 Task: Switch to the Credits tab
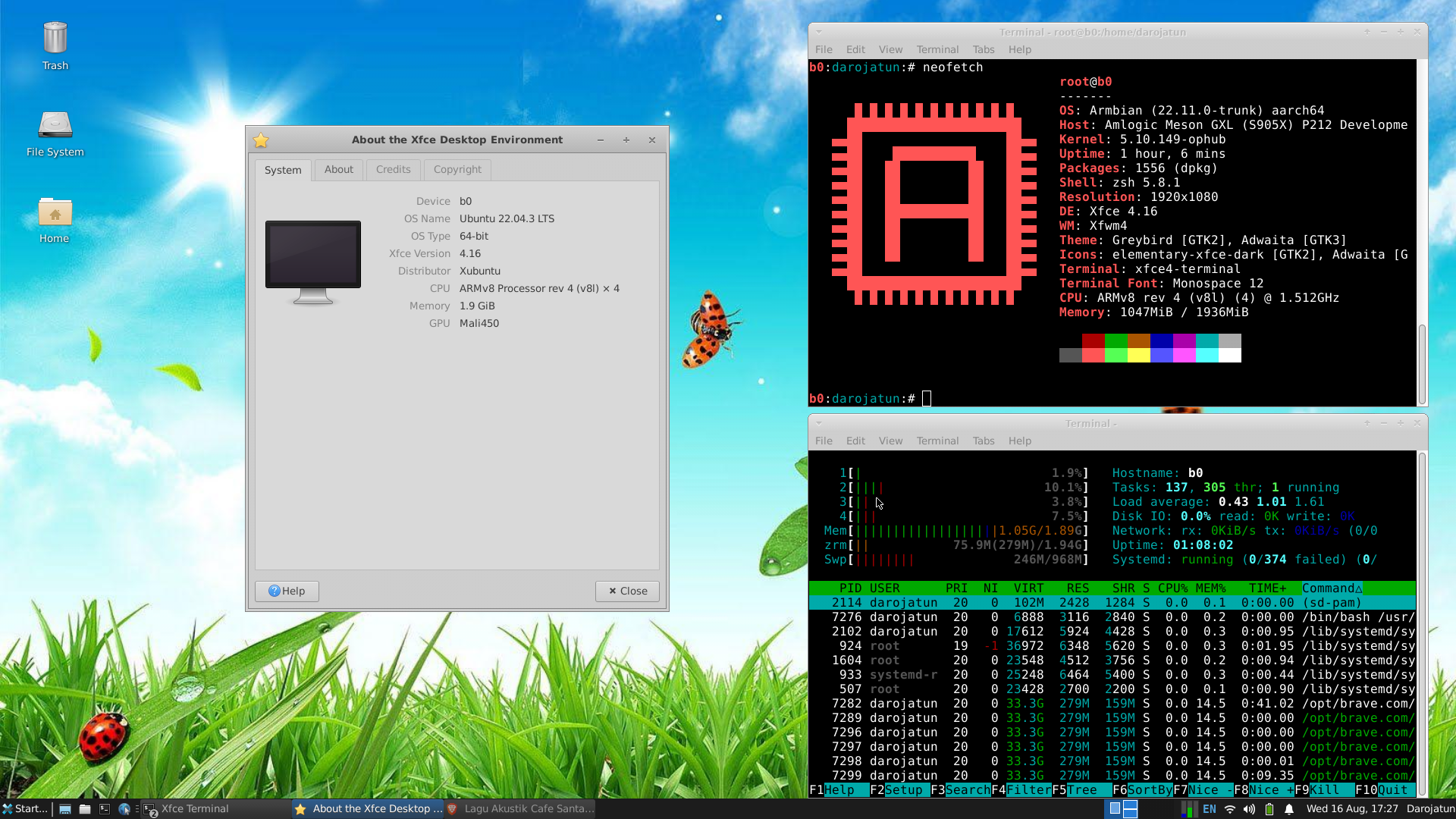pos(393,170)
